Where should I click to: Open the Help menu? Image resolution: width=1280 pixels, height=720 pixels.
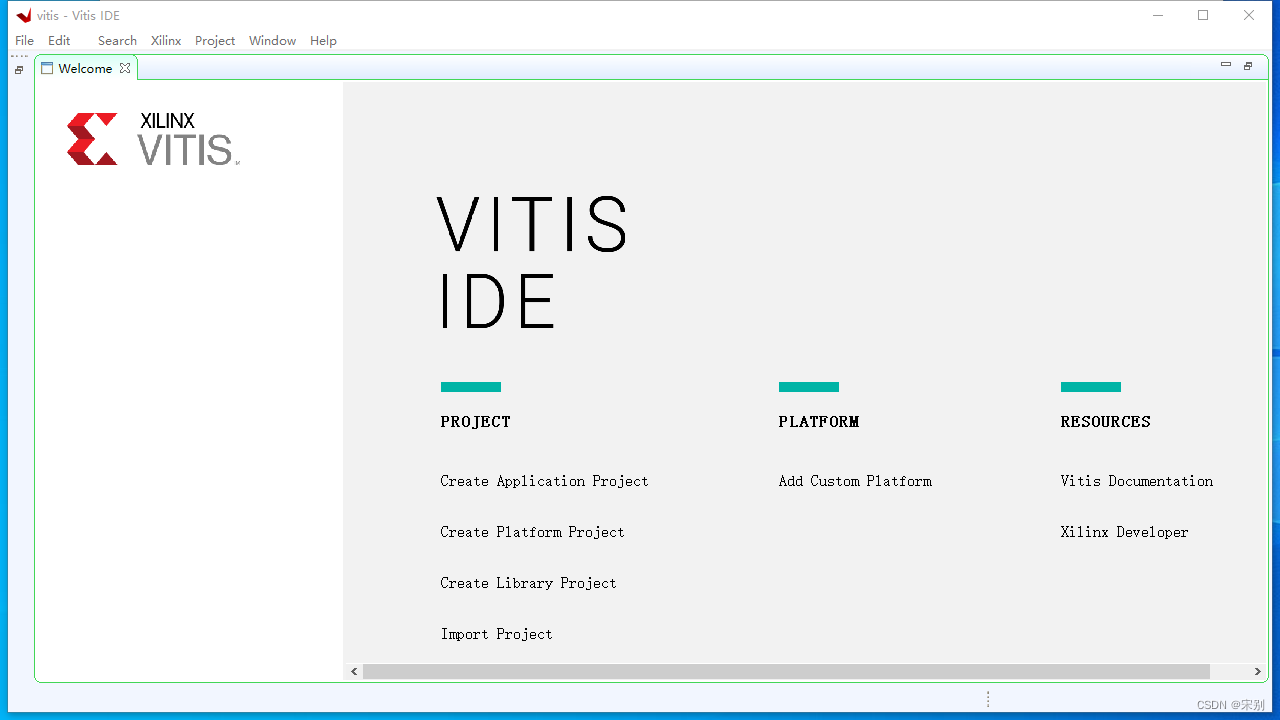pos(323,41)
